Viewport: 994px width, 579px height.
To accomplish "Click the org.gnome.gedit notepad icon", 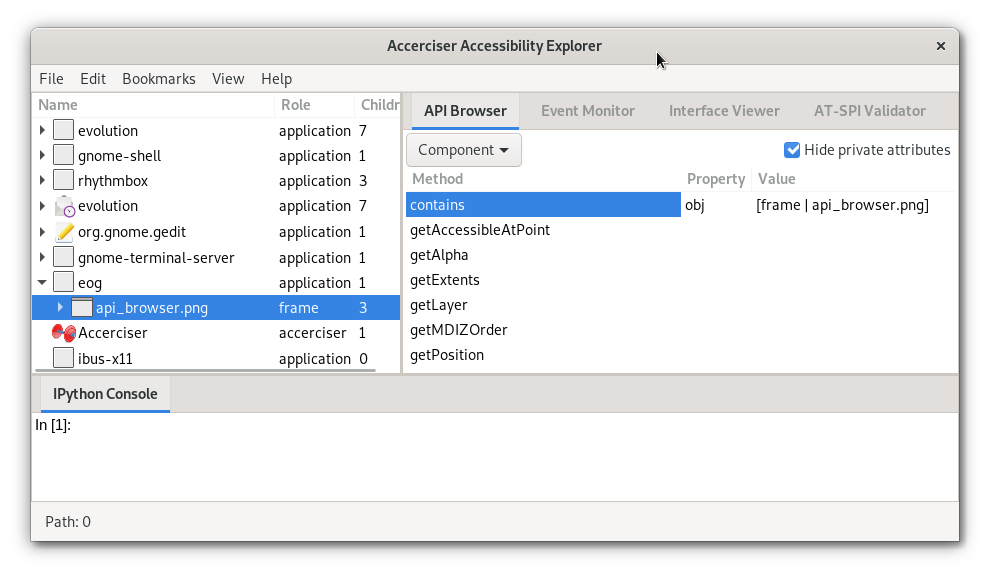I will tap(64, 232).
